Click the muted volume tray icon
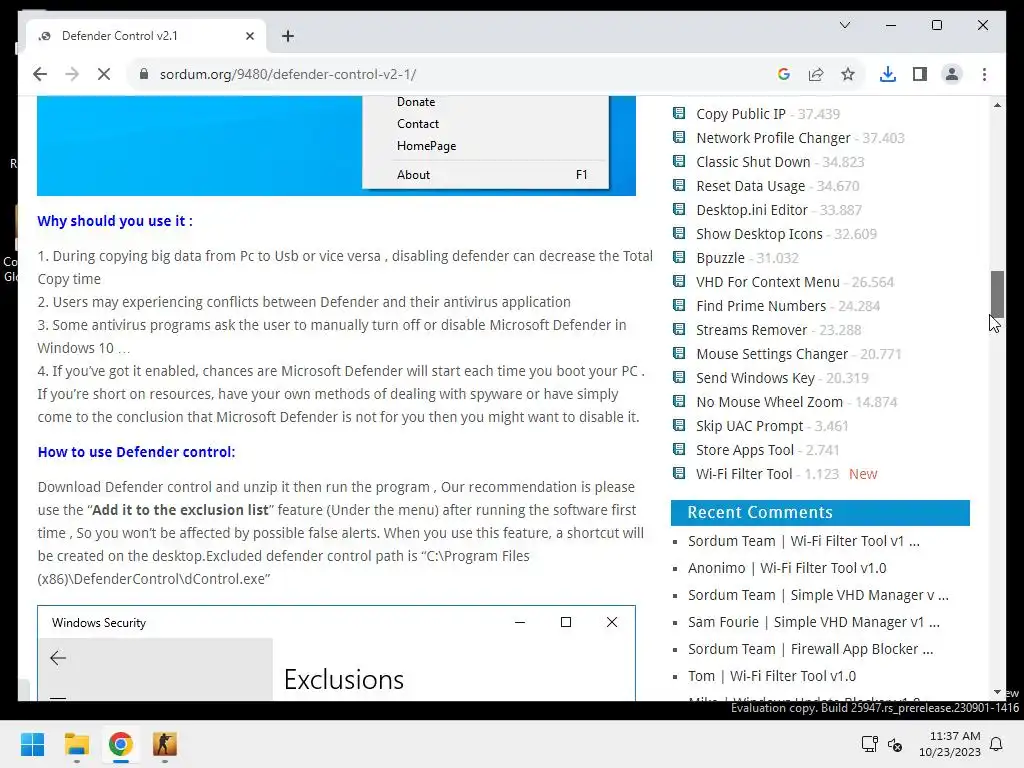 coord(895,744)
